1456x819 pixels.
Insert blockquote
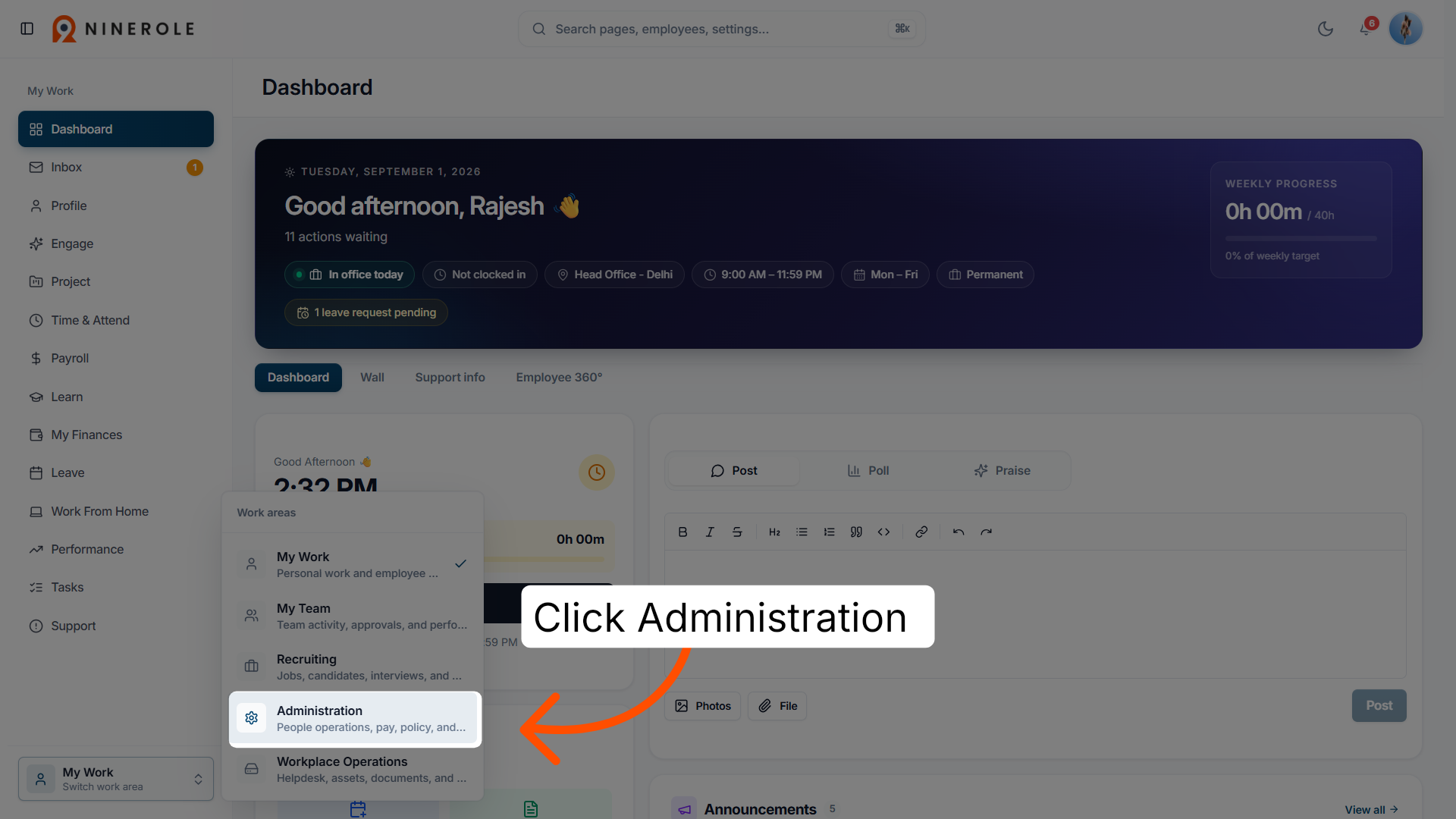pyautogui.click(x=856, y=532)
